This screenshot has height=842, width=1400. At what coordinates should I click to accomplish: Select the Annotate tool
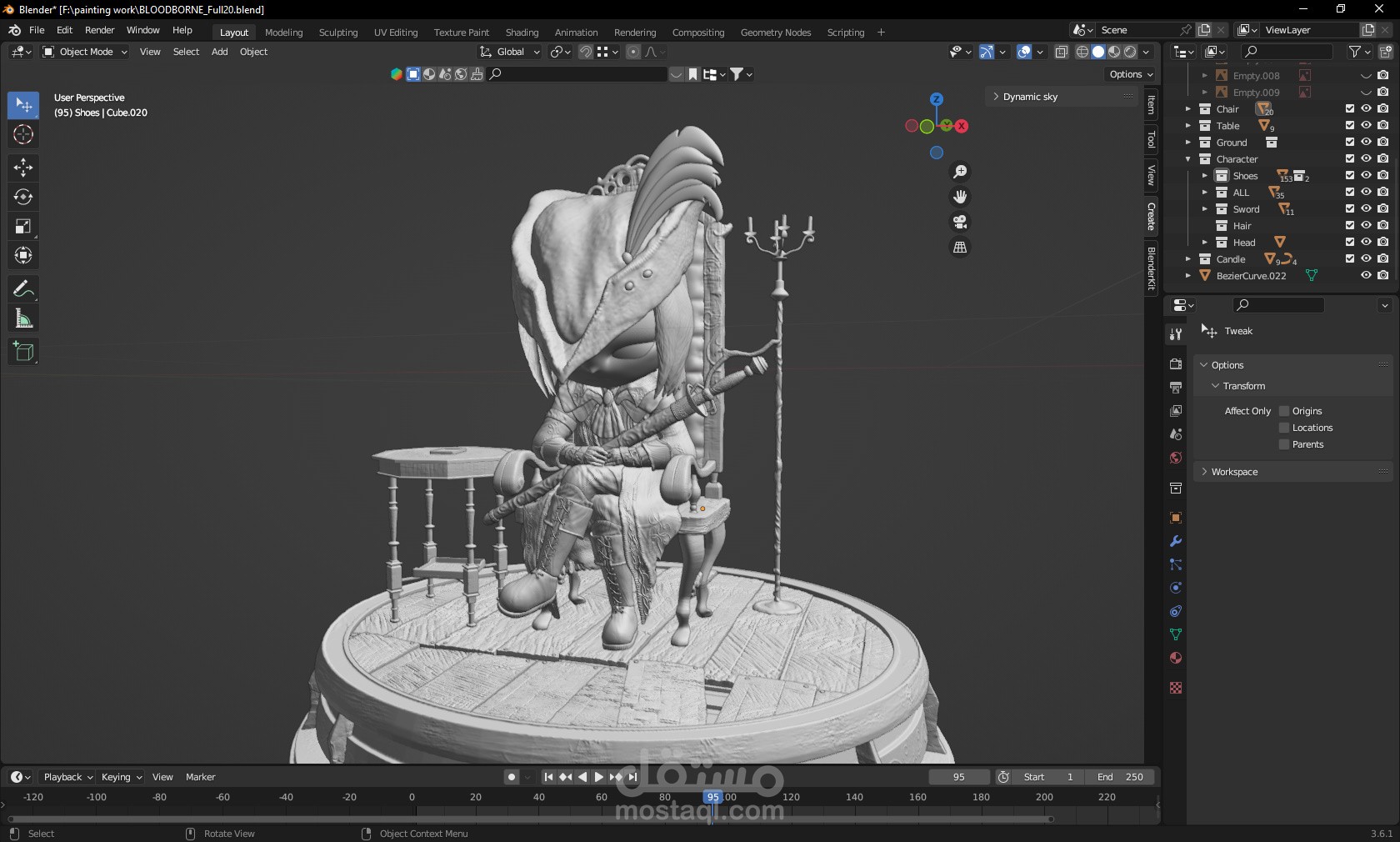(23, 289)
